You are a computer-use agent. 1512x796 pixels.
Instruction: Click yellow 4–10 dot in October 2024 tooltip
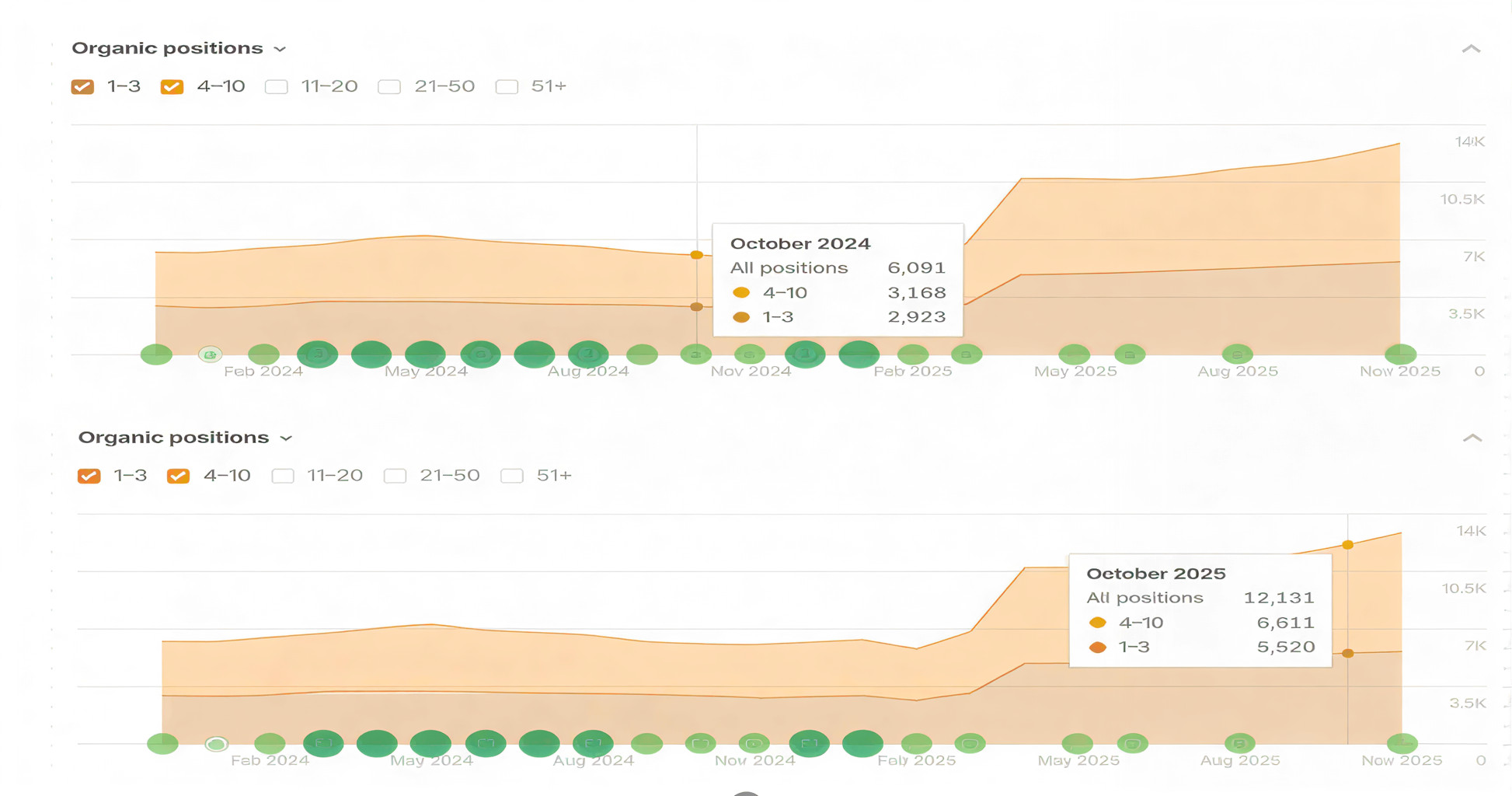(x=741, y=293)
